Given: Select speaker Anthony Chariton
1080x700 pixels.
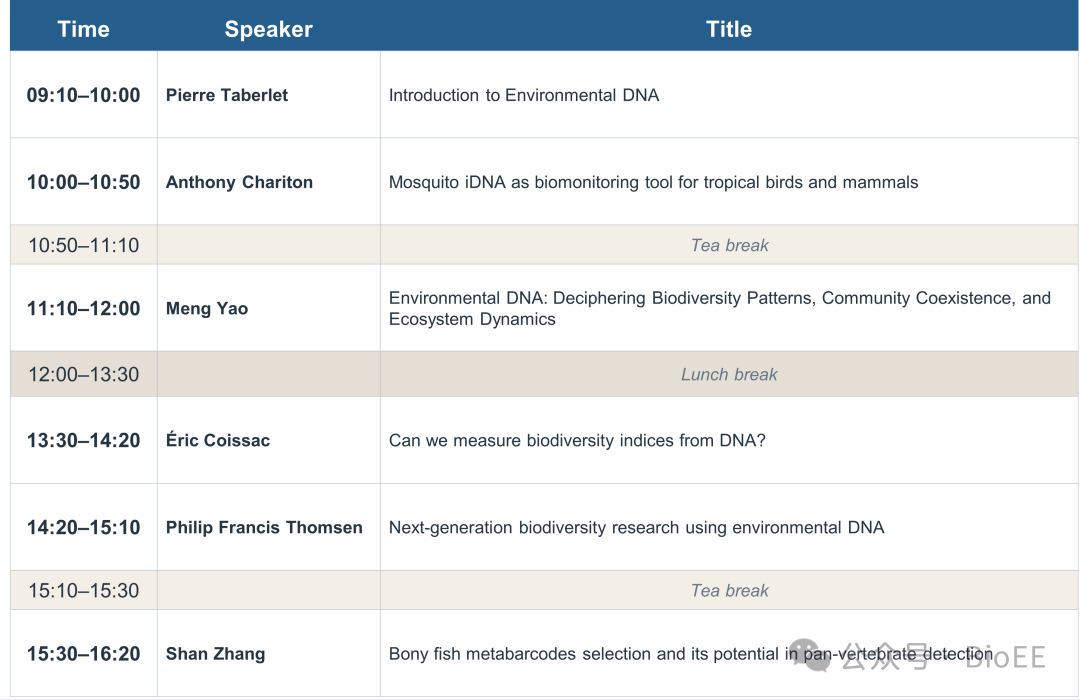Looking at the screenshot, I should 239,182.
